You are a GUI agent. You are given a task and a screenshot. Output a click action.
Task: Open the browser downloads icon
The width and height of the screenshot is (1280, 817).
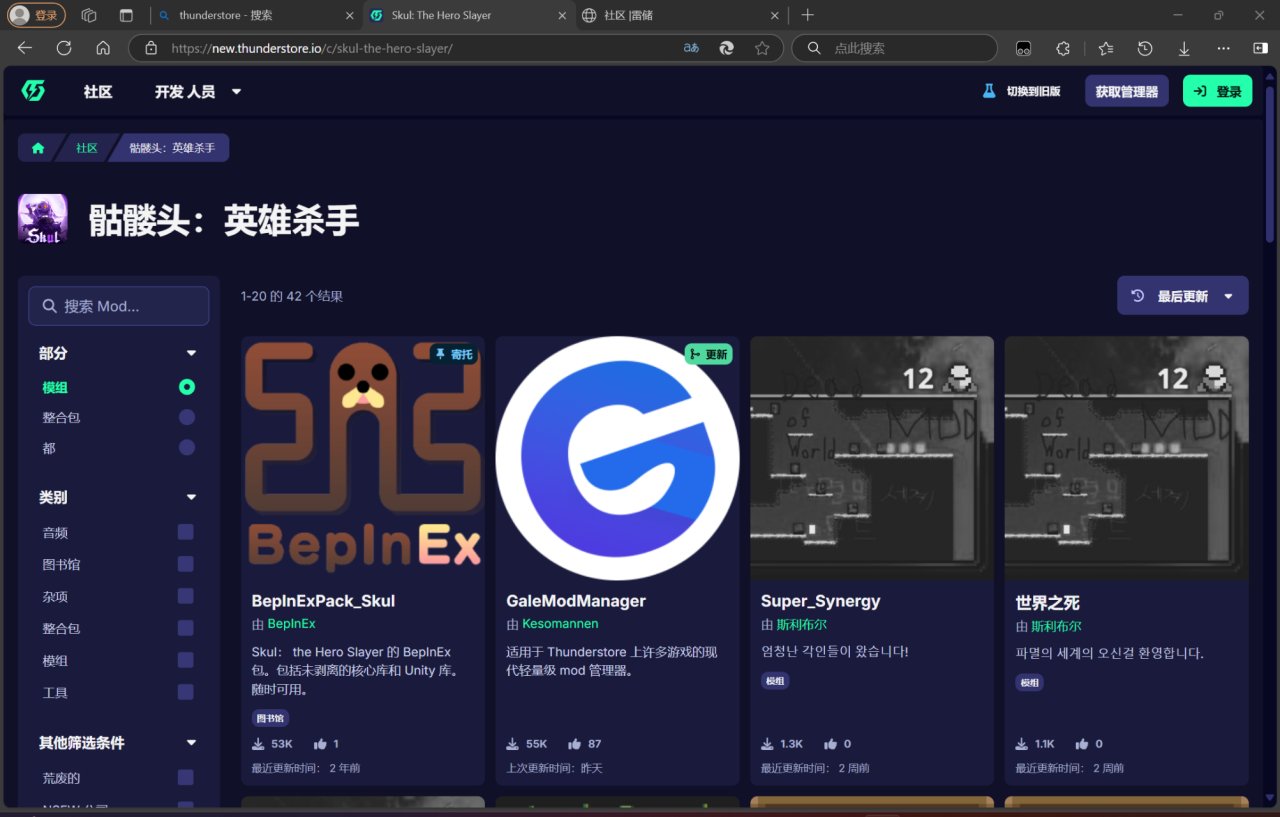pyautogui.click(x=1184, y=48)
